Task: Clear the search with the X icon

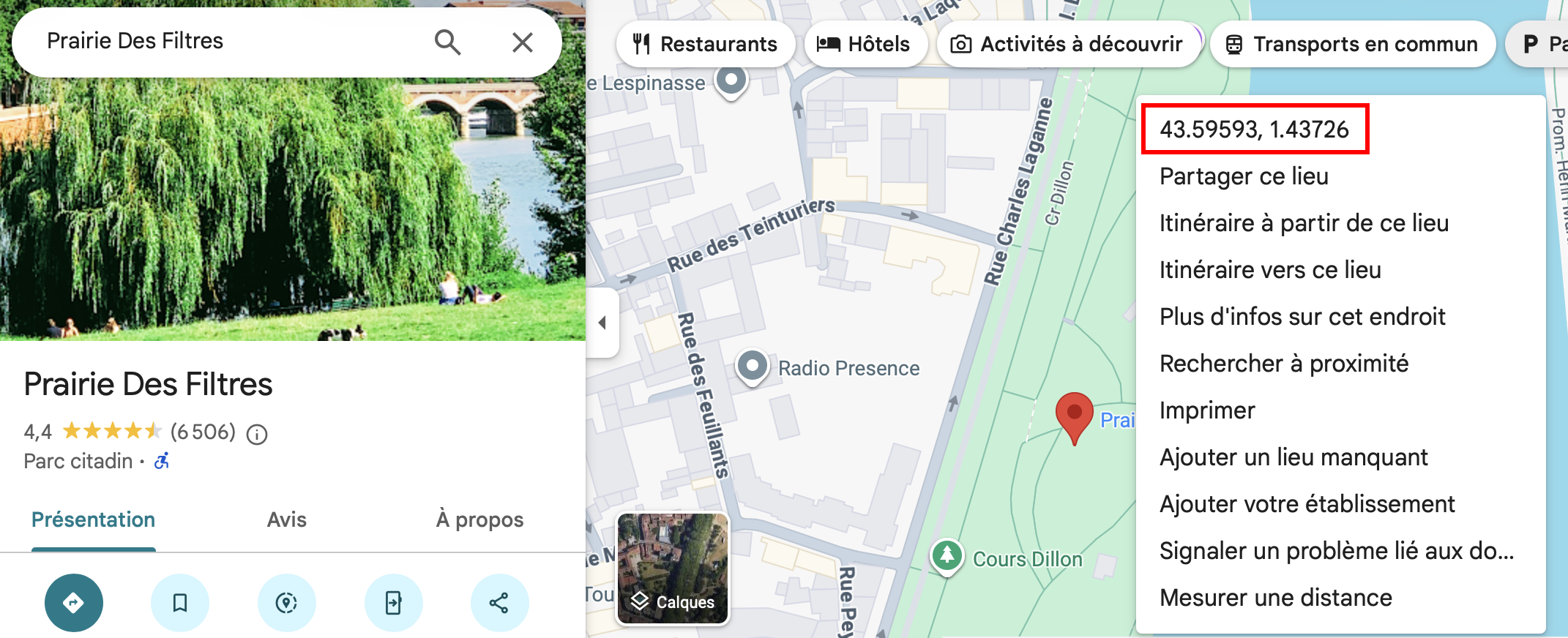Action: pyautogui.click(x=523, y=42)
